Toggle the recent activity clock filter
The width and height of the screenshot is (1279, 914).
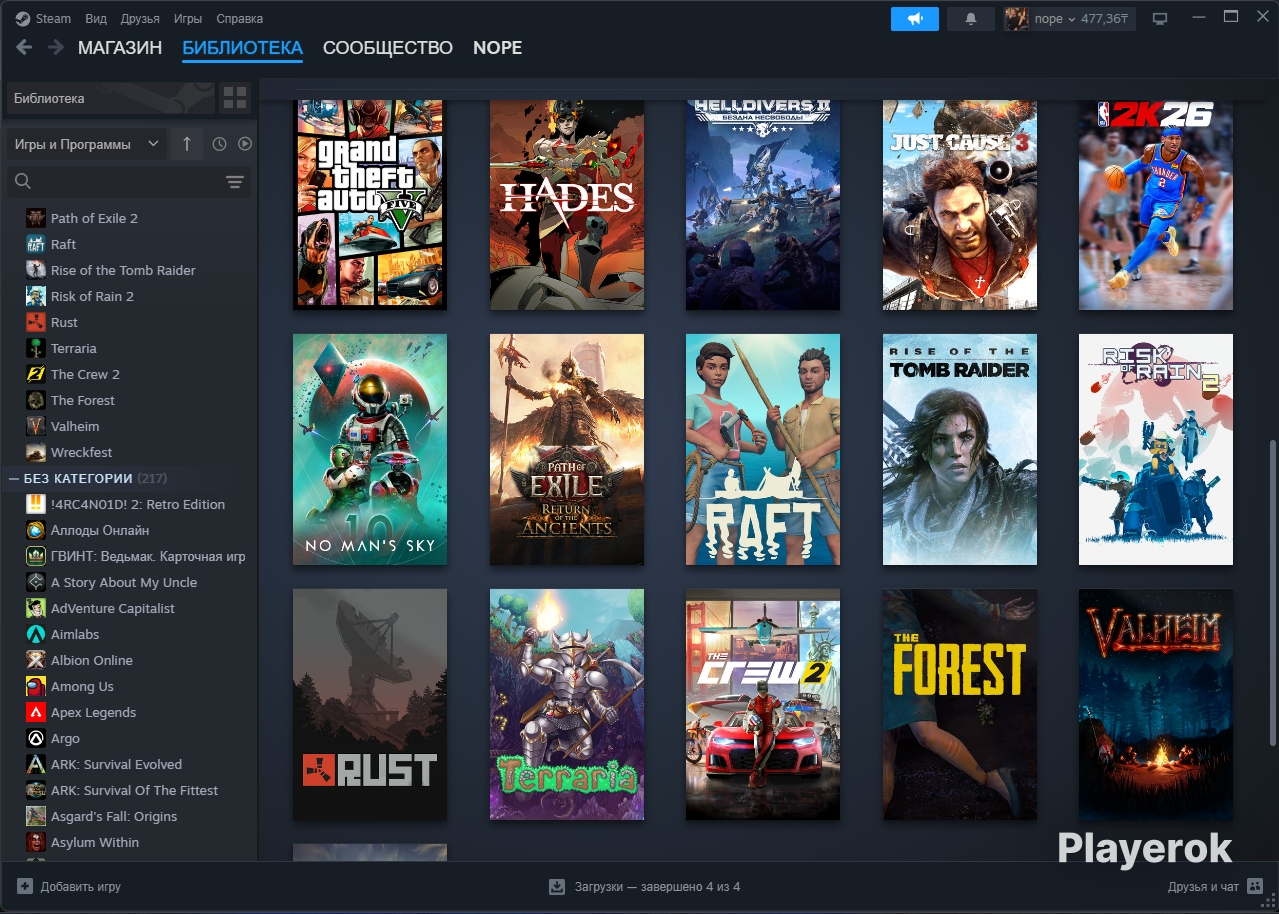[220, 144]
